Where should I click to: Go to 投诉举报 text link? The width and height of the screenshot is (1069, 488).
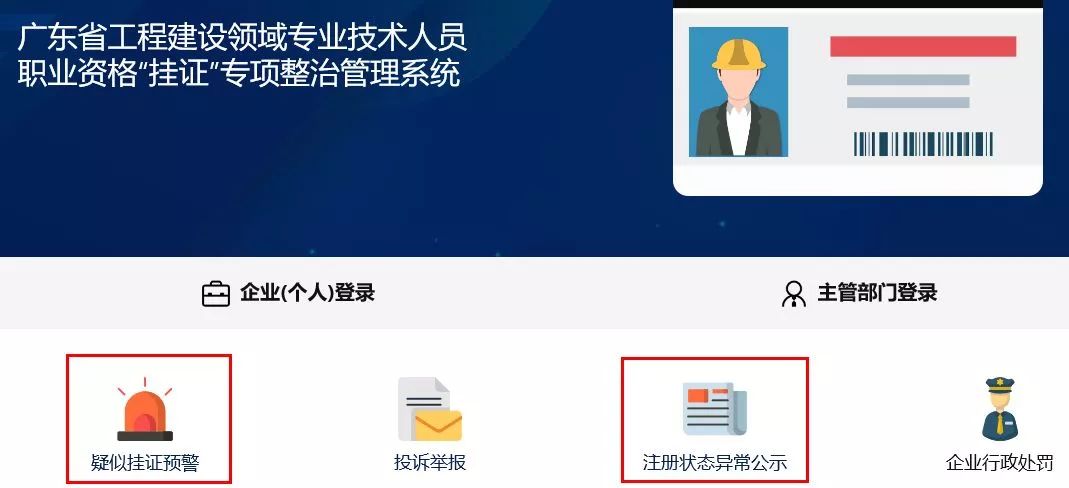tap(430, 463)
